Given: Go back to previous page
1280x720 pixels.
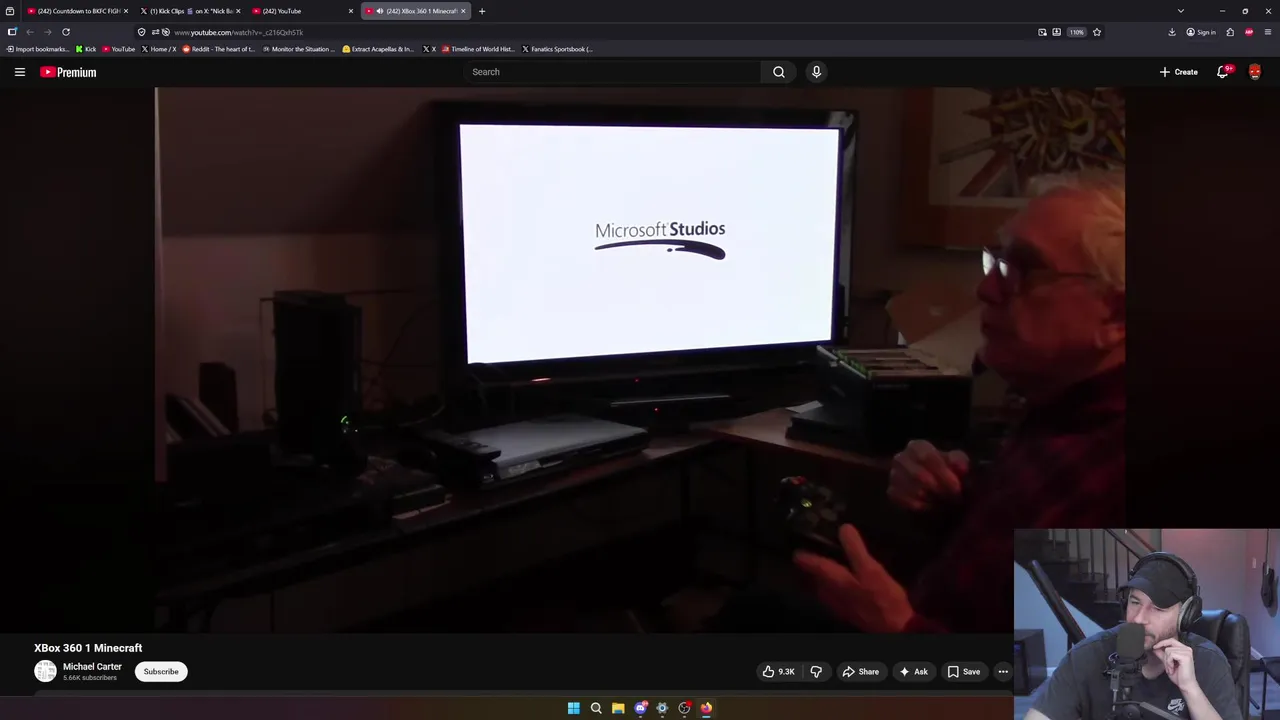Looking at the screenshot, I should pyautogui.click(x=30, y=32).
